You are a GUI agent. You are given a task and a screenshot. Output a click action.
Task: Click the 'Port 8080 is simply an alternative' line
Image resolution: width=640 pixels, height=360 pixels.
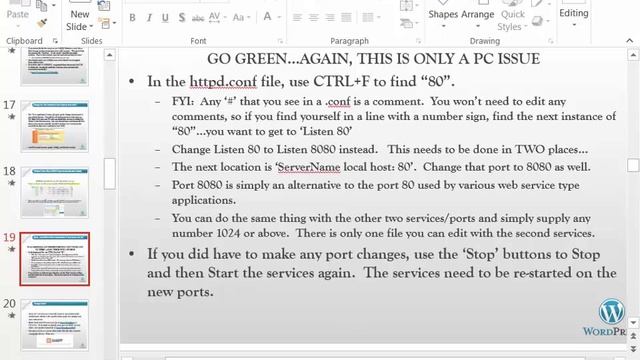[x=376, y=192]
